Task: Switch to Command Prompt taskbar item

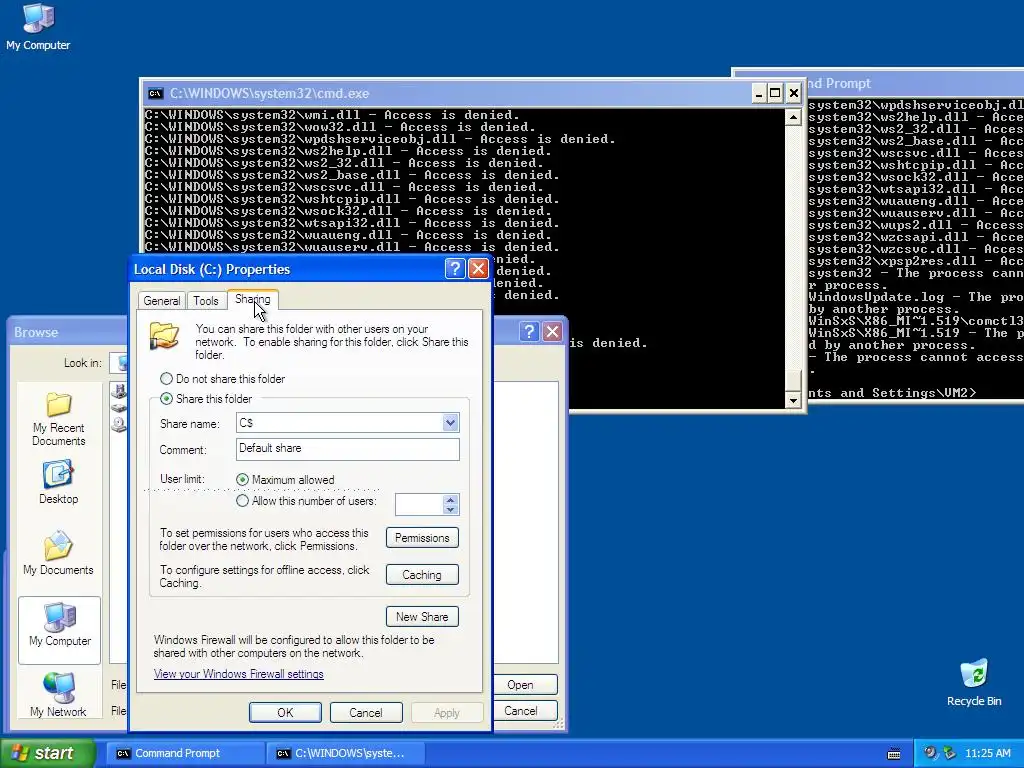Action: [185, 753]
